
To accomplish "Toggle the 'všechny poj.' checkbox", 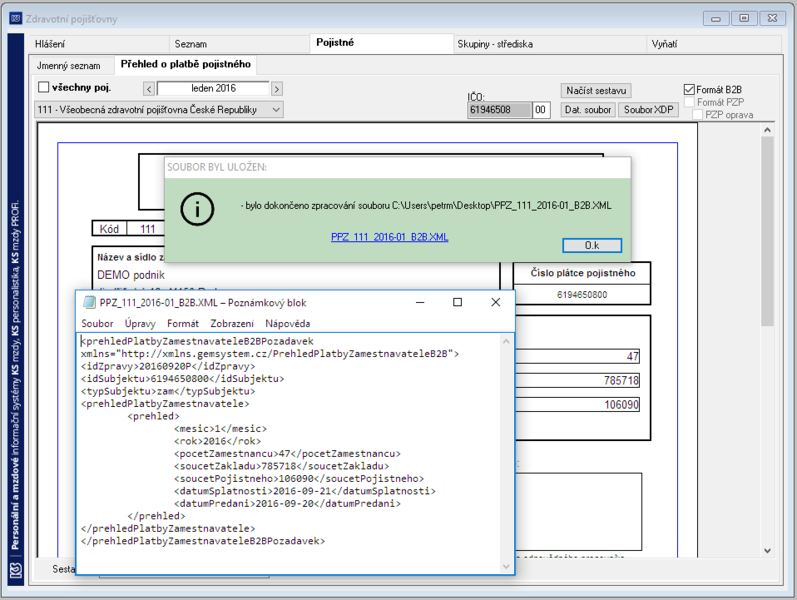I will [44, 87].
